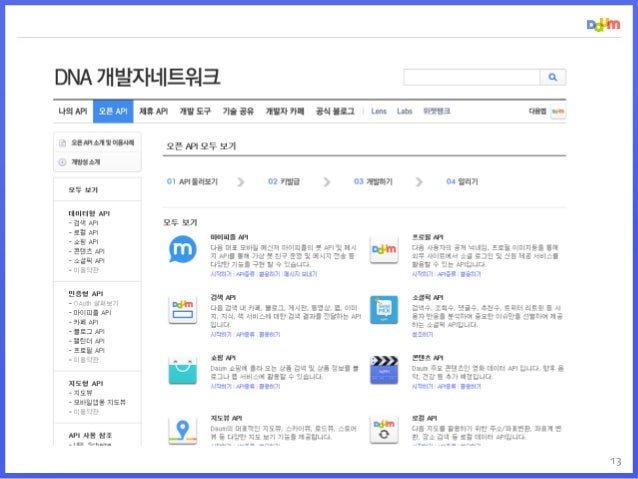Image resolution: width=638 pixels, height=479 pixels.
Task: Open the 지도뷰 API title in main list
Action: 226,418
